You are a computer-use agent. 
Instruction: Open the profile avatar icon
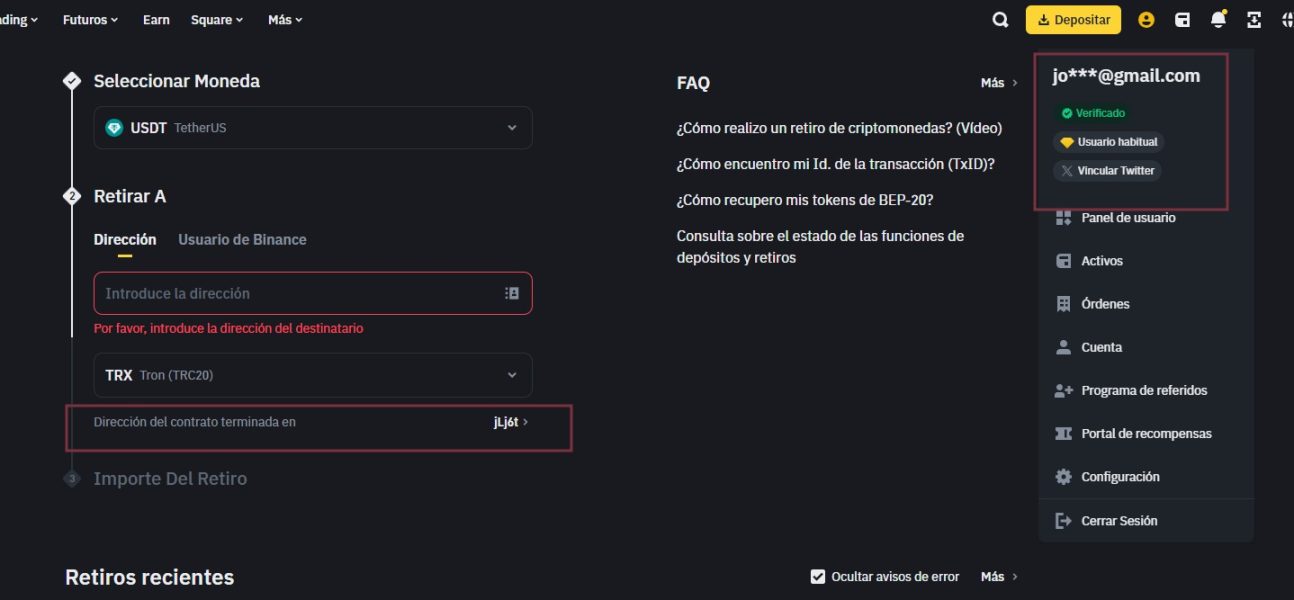click(x=1146, y=20)
